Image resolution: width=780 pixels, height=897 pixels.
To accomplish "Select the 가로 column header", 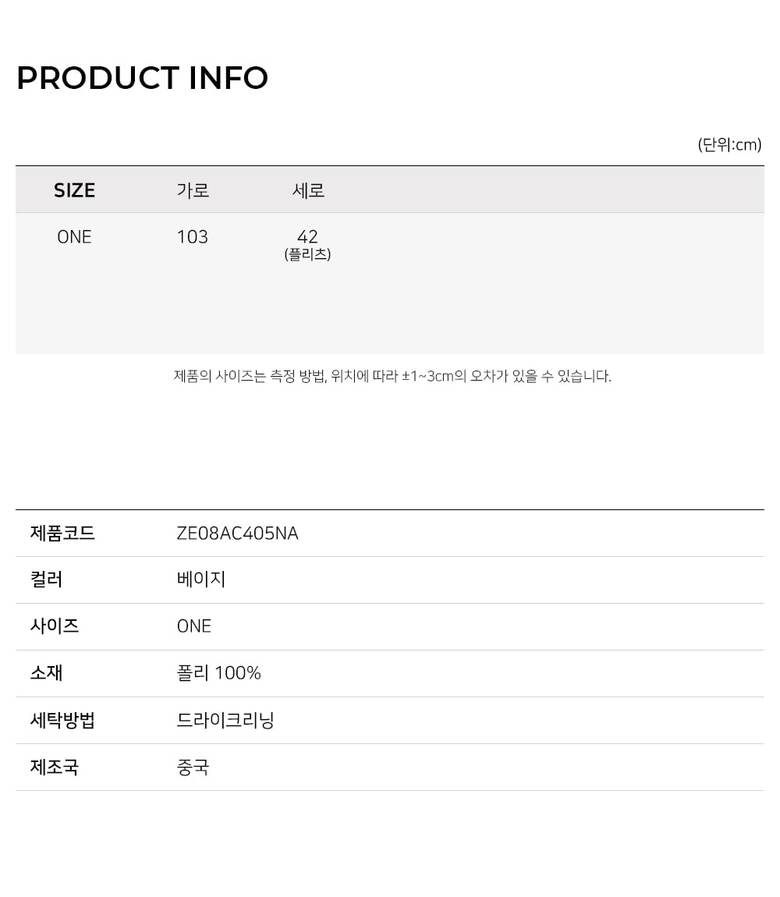I will 192,190.
